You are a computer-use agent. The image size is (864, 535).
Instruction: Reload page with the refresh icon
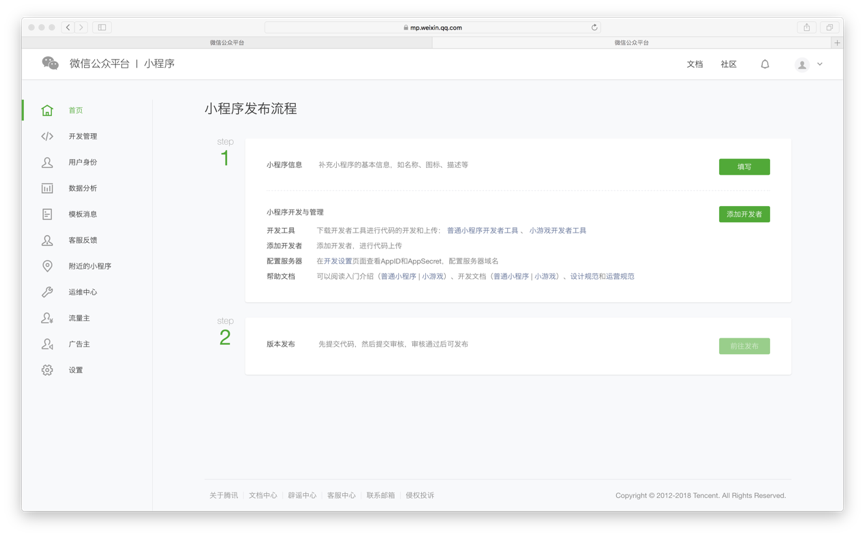tap(594, 27)
